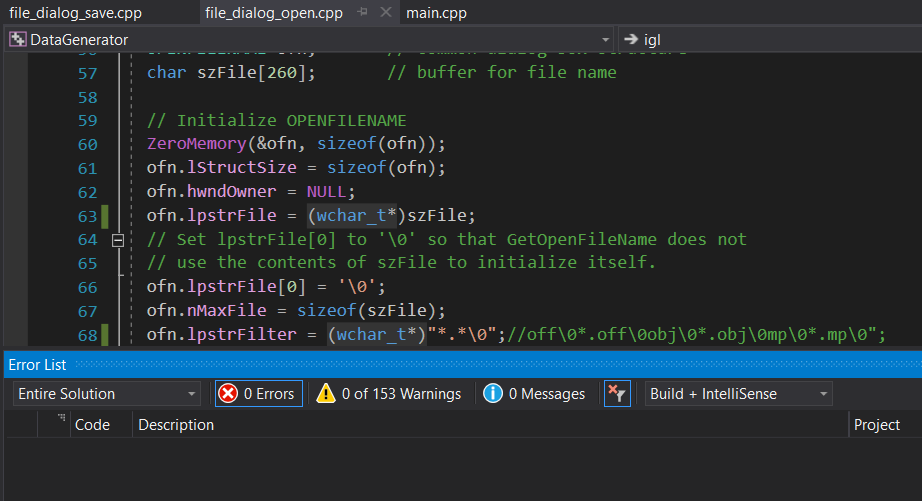Click the Error List panel title bar
The image size is (922, 501).
coord(463,365)
